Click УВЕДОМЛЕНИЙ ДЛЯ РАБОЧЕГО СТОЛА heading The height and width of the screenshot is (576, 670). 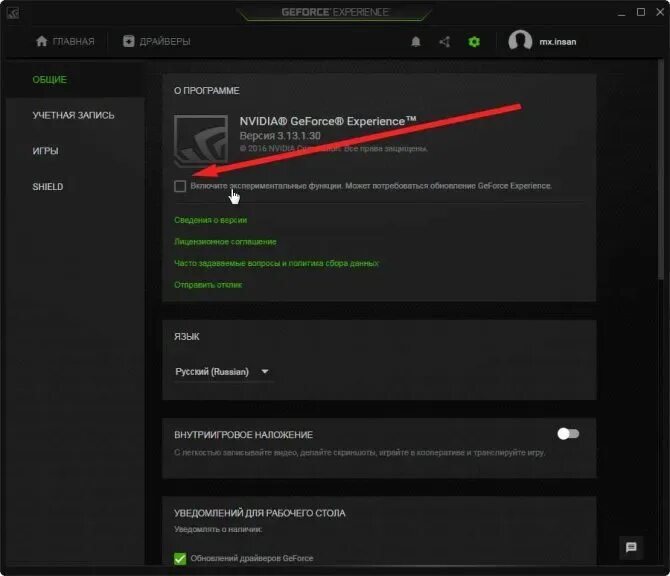[259, 513]
